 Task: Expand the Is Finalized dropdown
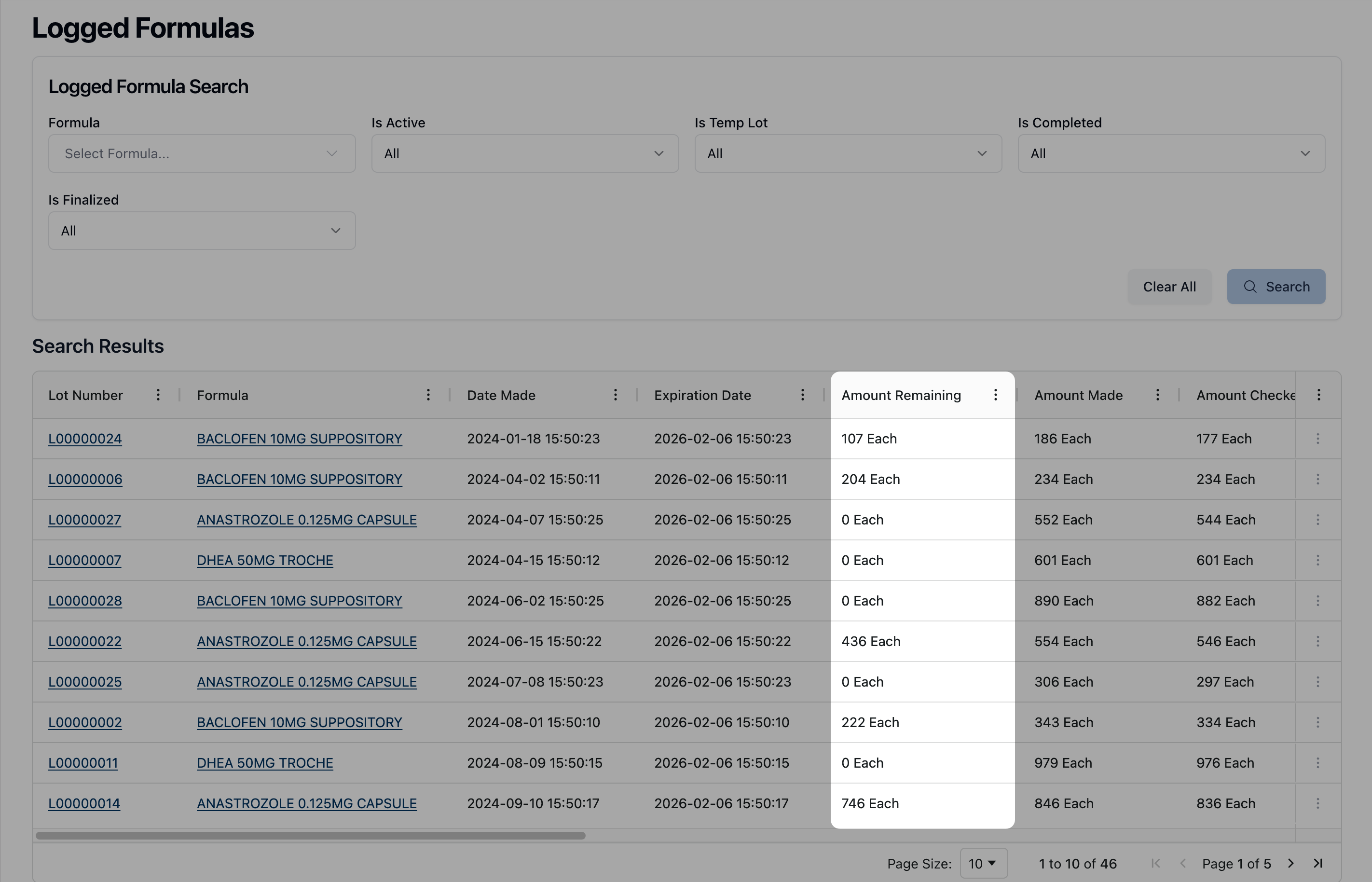point(202,231)
